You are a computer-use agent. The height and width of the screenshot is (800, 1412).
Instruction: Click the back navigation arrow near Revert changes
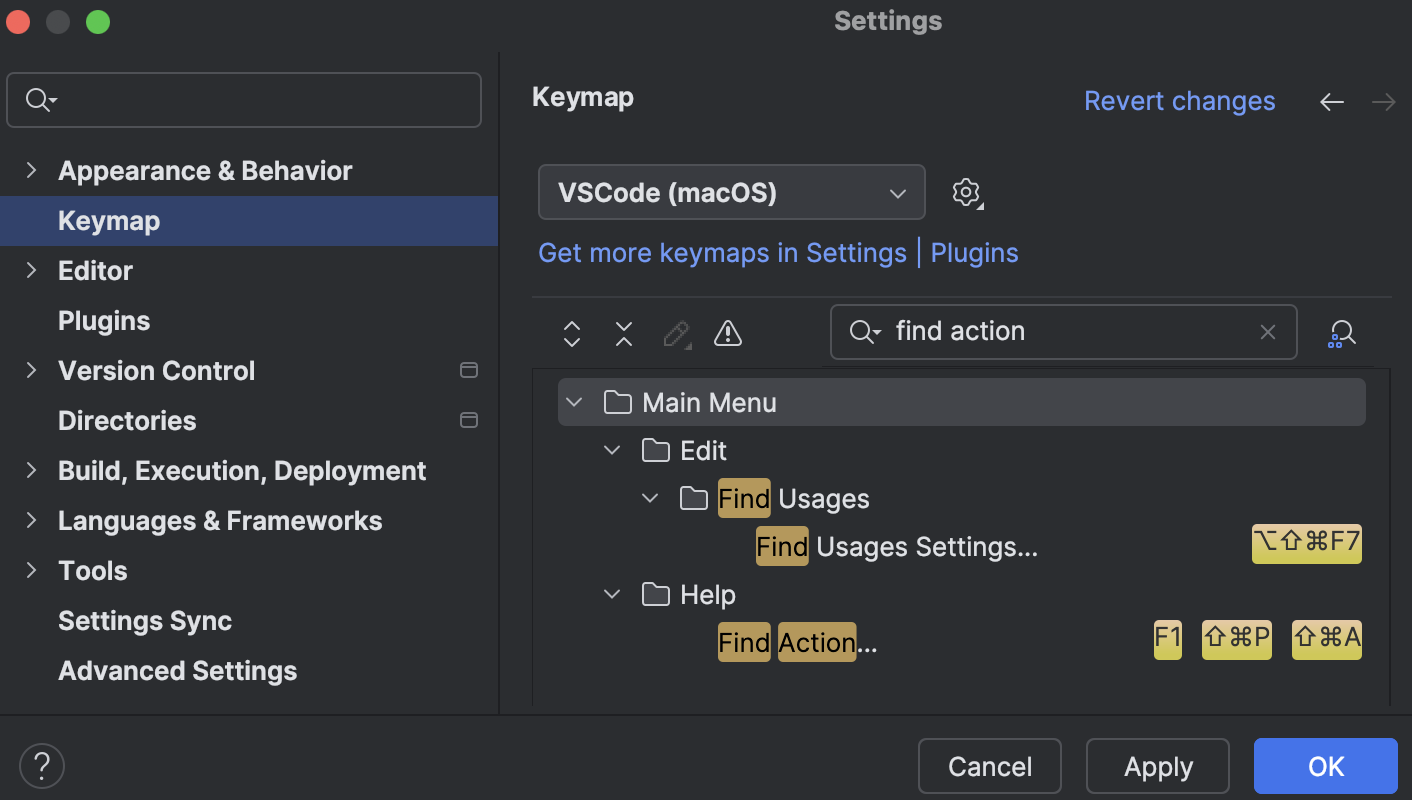click(1331, 101)
